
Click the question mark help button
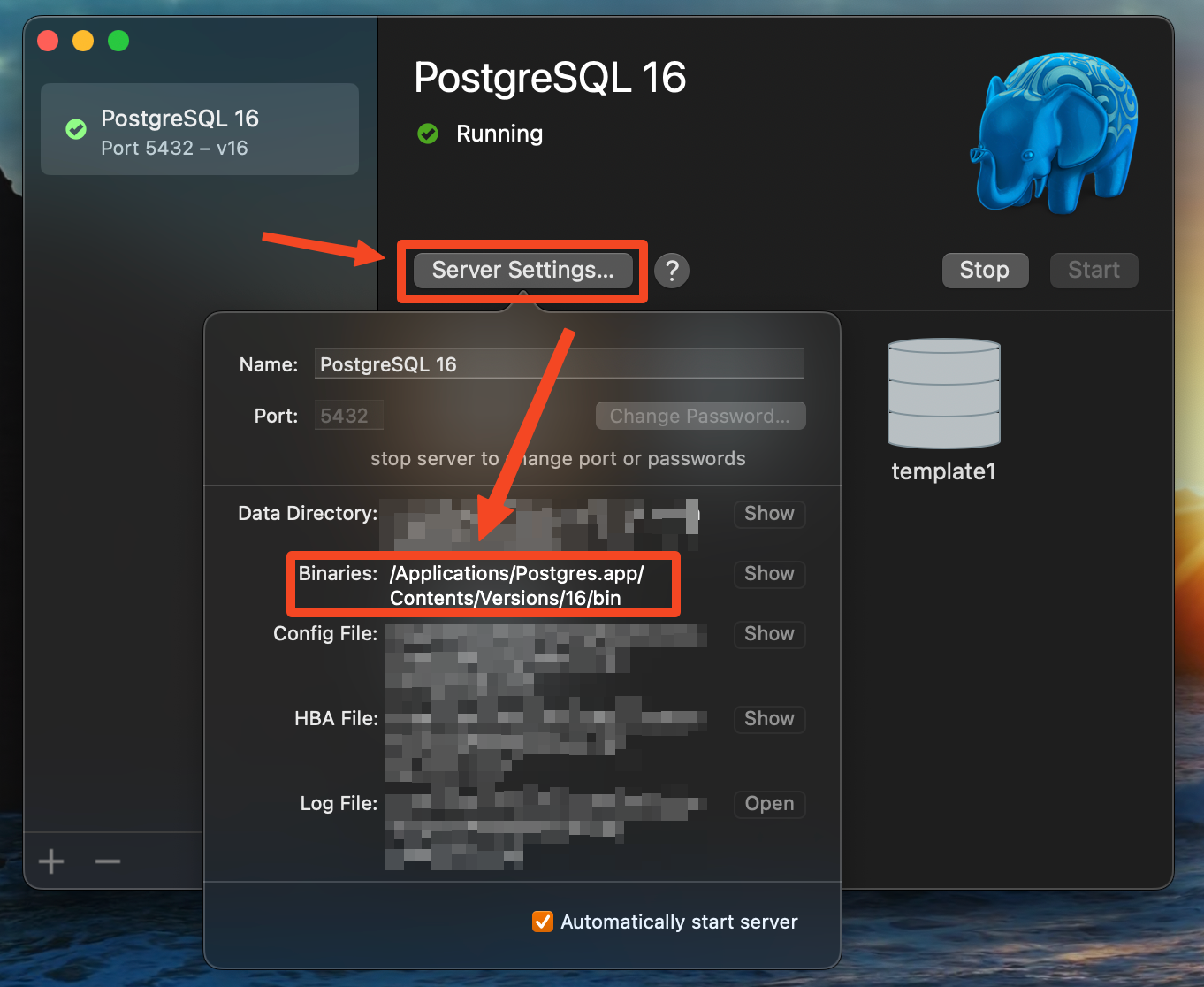coord(672,271)
